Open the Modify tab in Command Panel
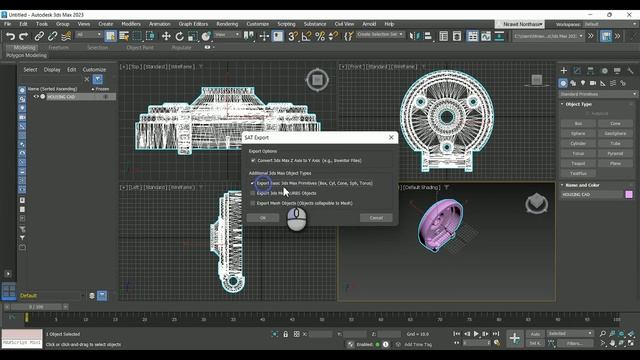The height and width of the screenshot is (360, 640). pos(577,71)
